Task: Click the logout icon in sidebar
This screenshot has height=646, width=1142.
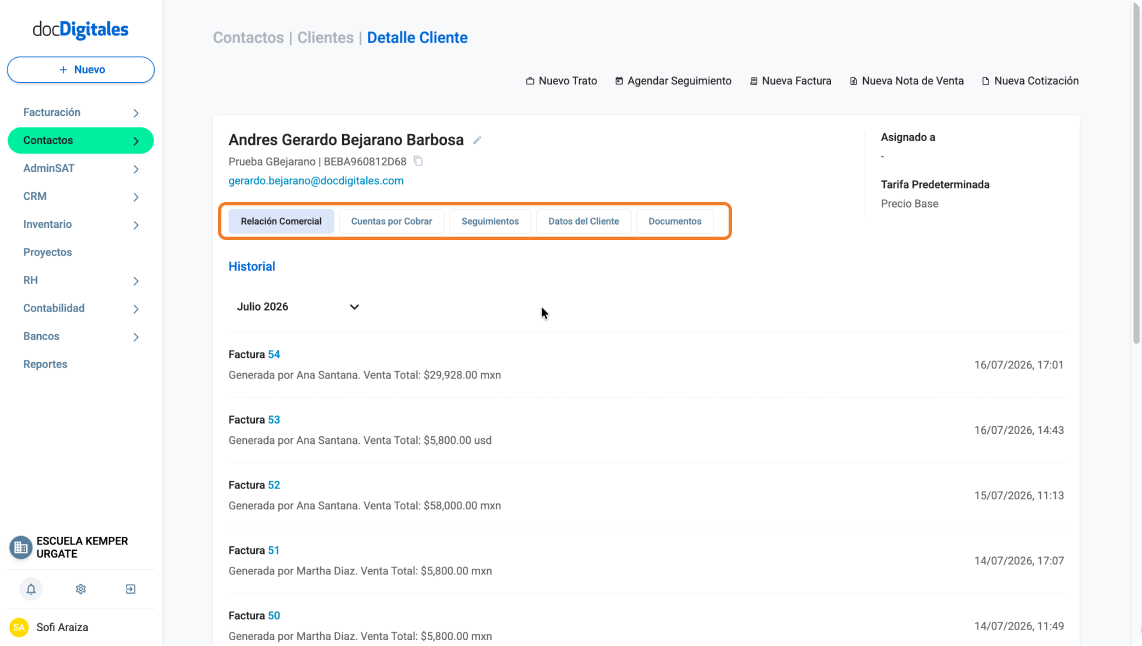Action: 130,589
